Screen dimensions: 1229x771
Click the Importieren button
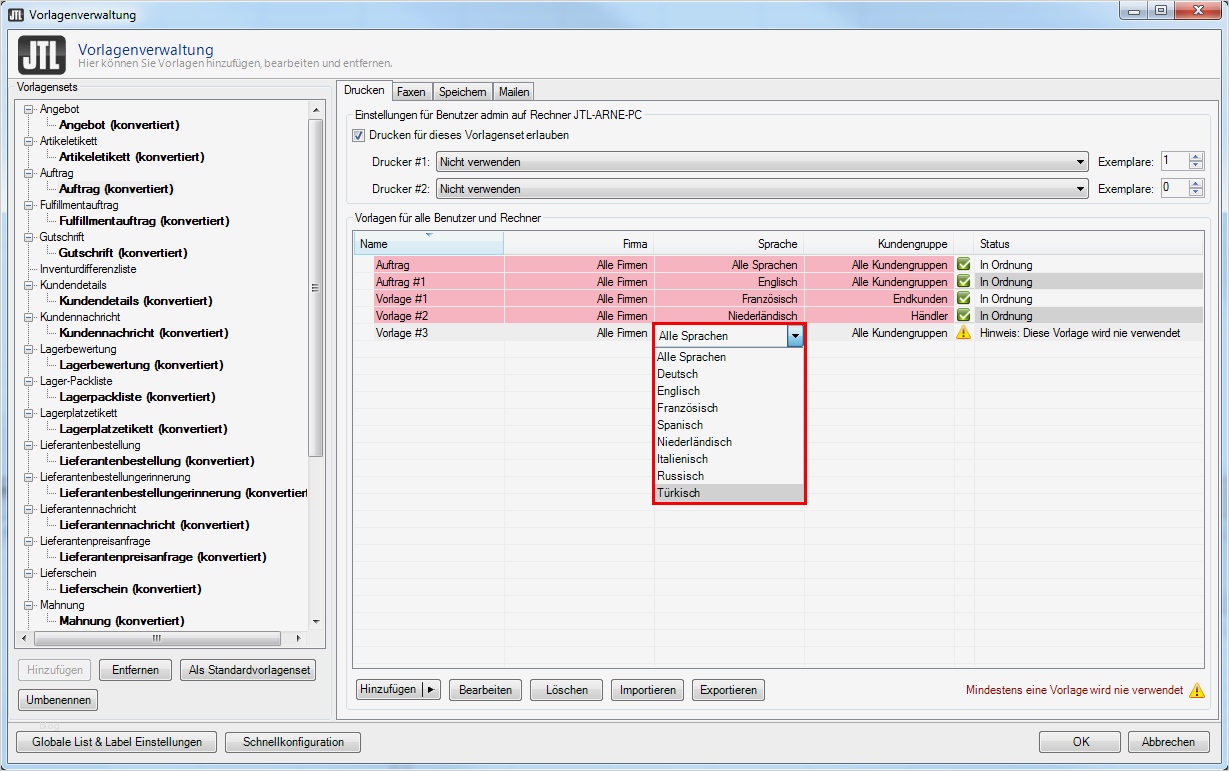point(648,690)
